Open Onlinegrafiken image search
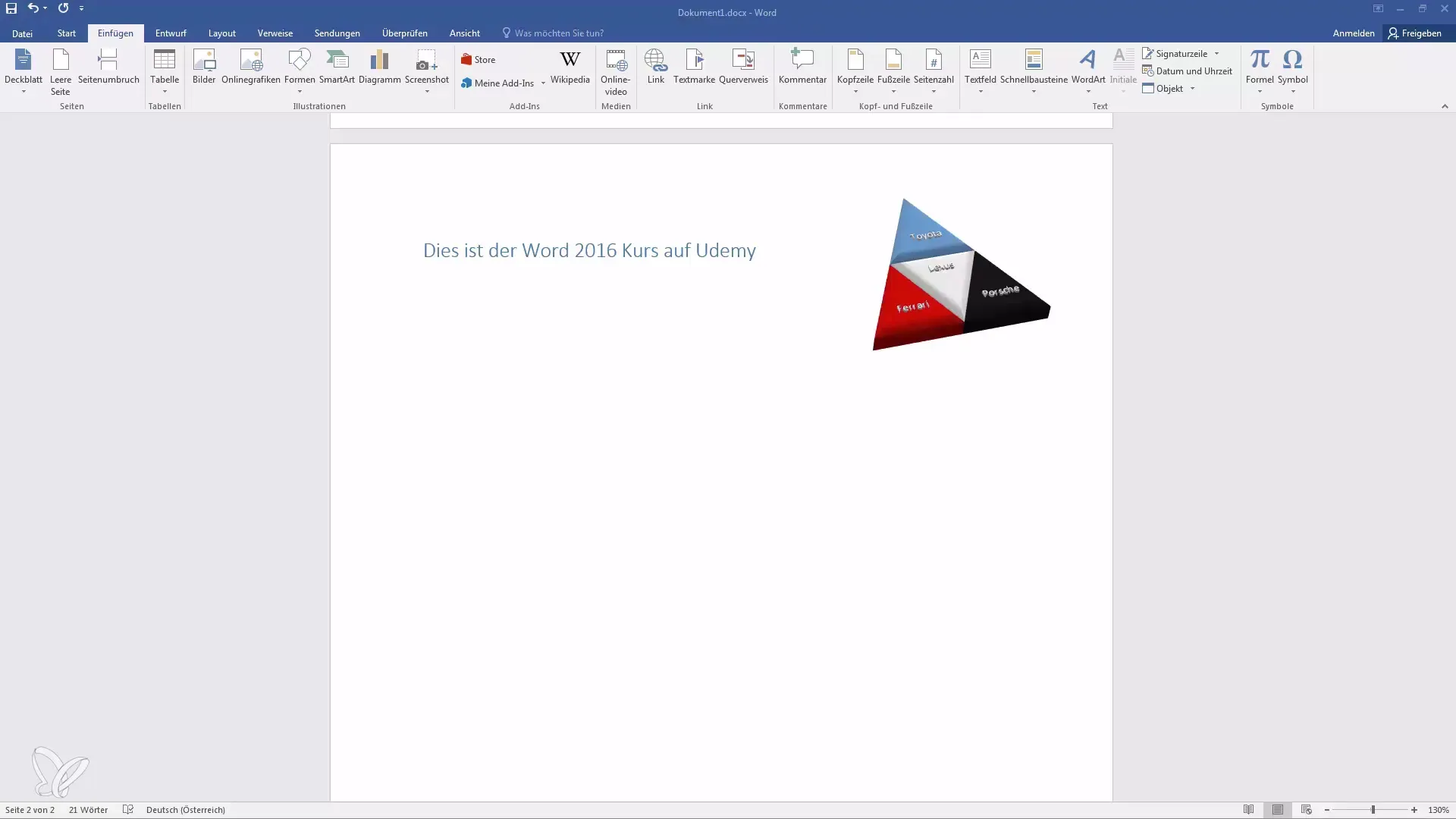Viewport: 1456px width, 819px height. [x=251, y=67]
